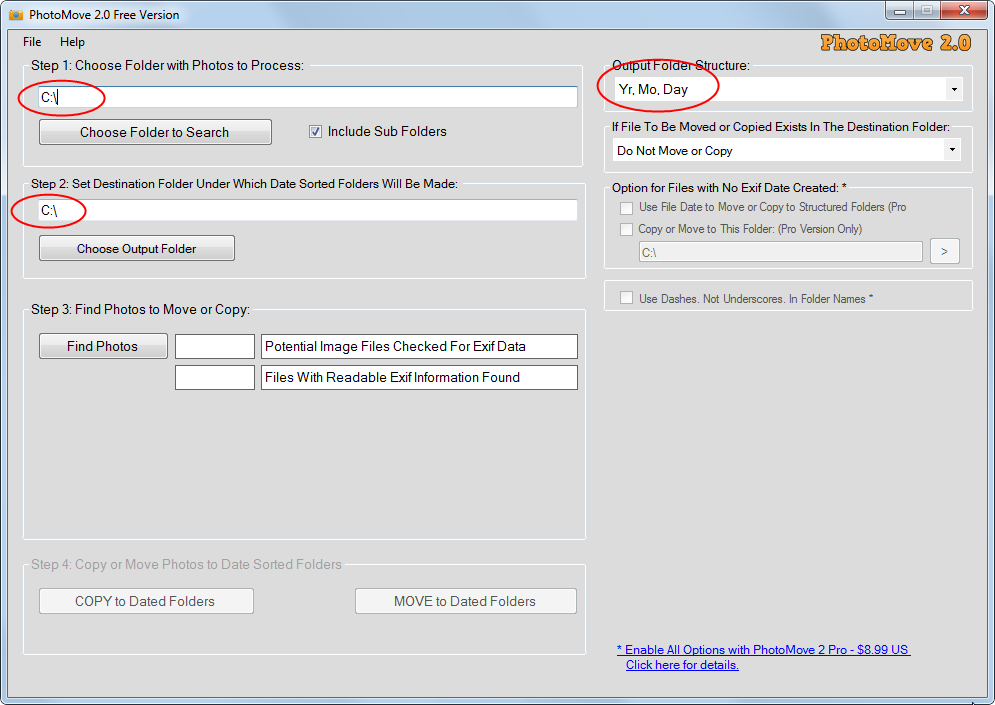Image resolution: width=995 pixels, height=705 pixels.
Task: Minimize the PhotoMove window
Action: 899,11
